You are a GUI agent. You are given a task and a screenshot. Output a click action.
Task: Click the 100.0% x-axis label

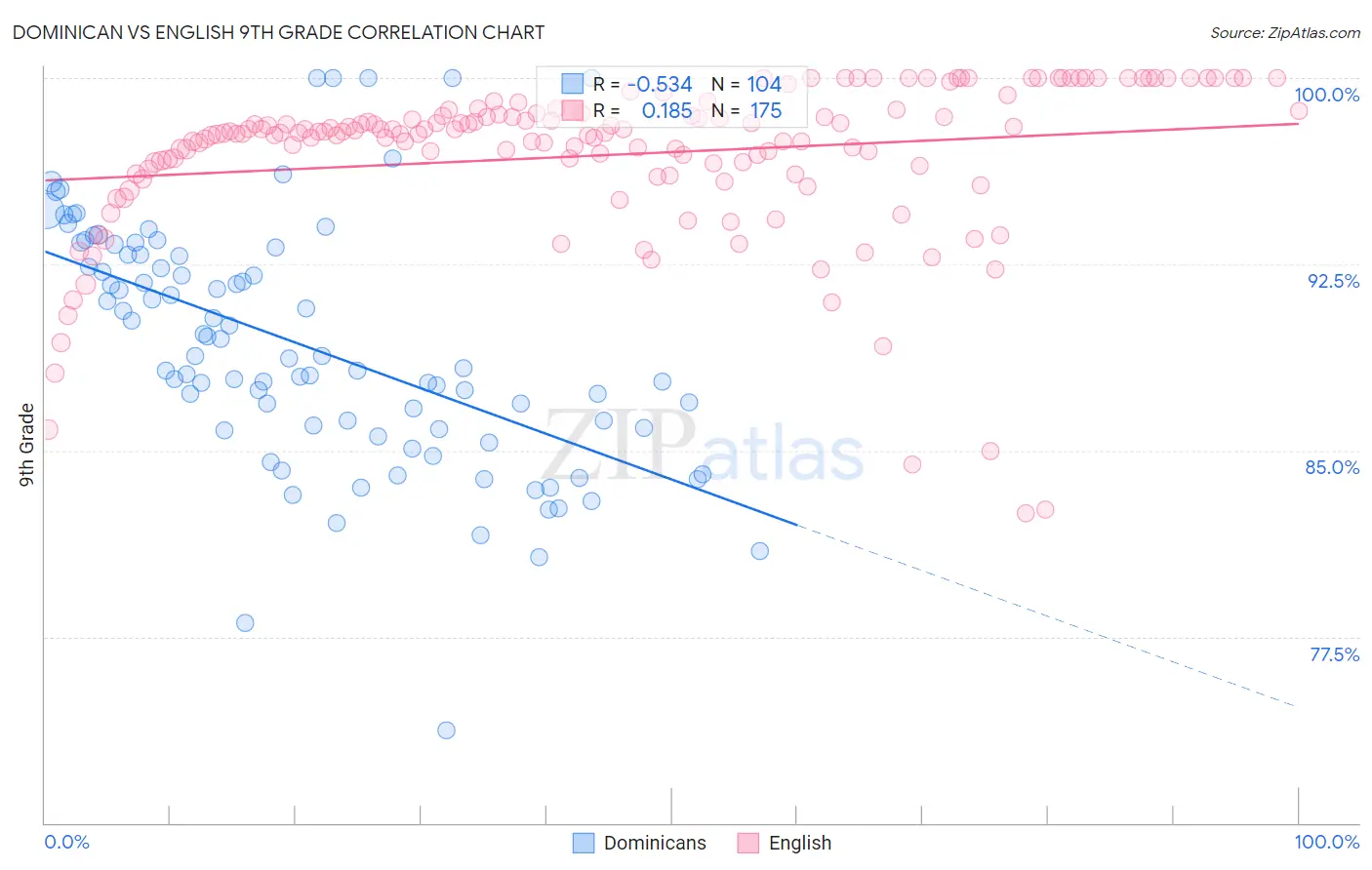[x=1327, y=842]
